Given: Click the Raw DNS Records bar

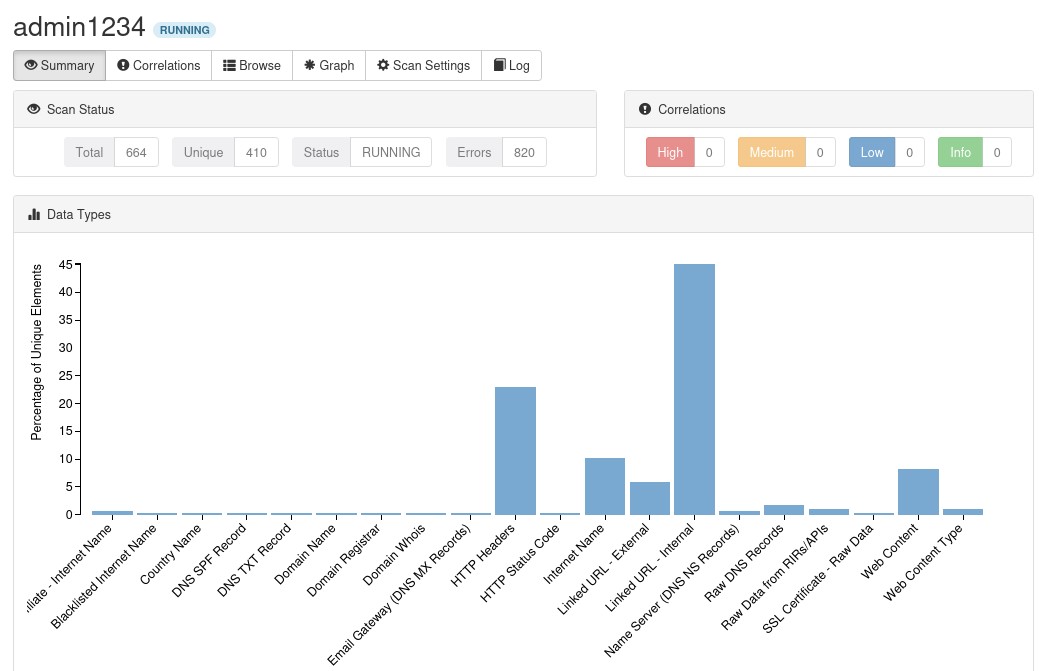Looking at the screenshot, I should (784, 510).
